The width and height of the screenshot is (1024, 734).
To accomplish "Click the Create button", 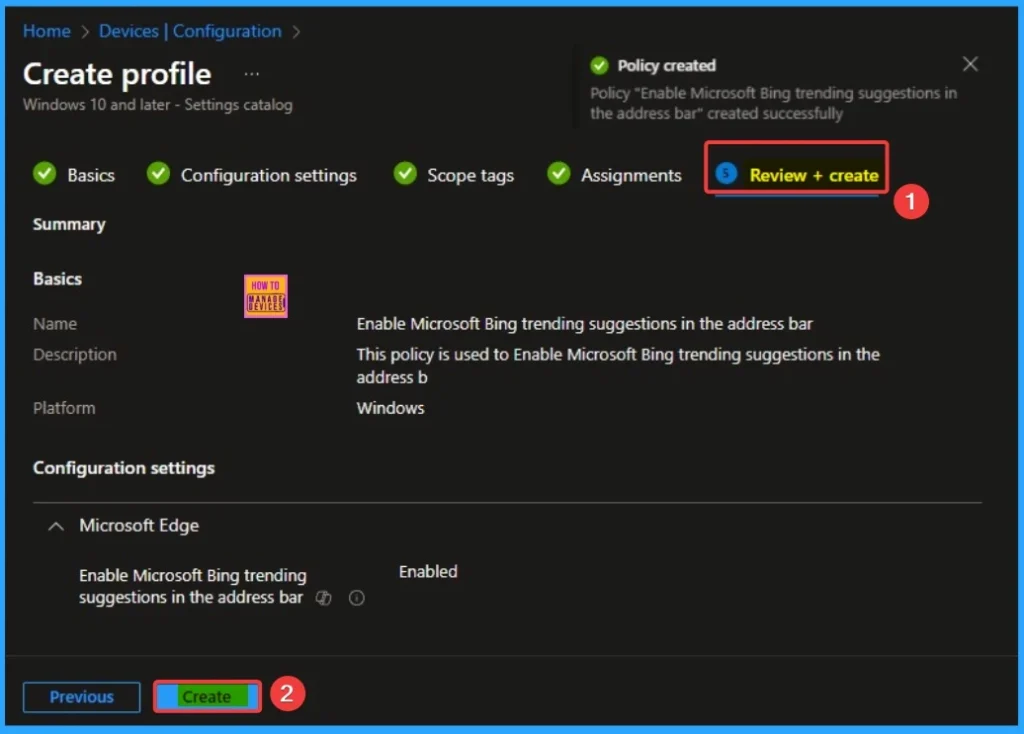I will click(x=207, y=696).
